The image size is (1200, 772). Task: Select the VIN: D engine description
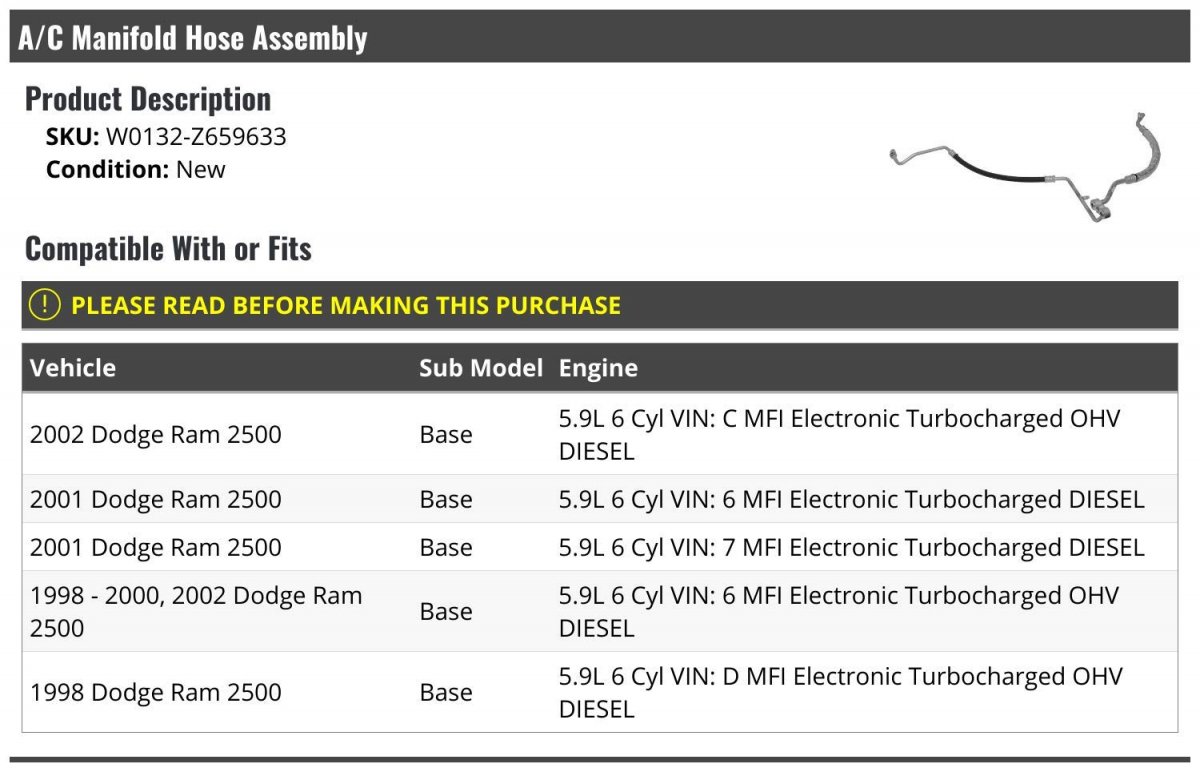coord(840,692)
